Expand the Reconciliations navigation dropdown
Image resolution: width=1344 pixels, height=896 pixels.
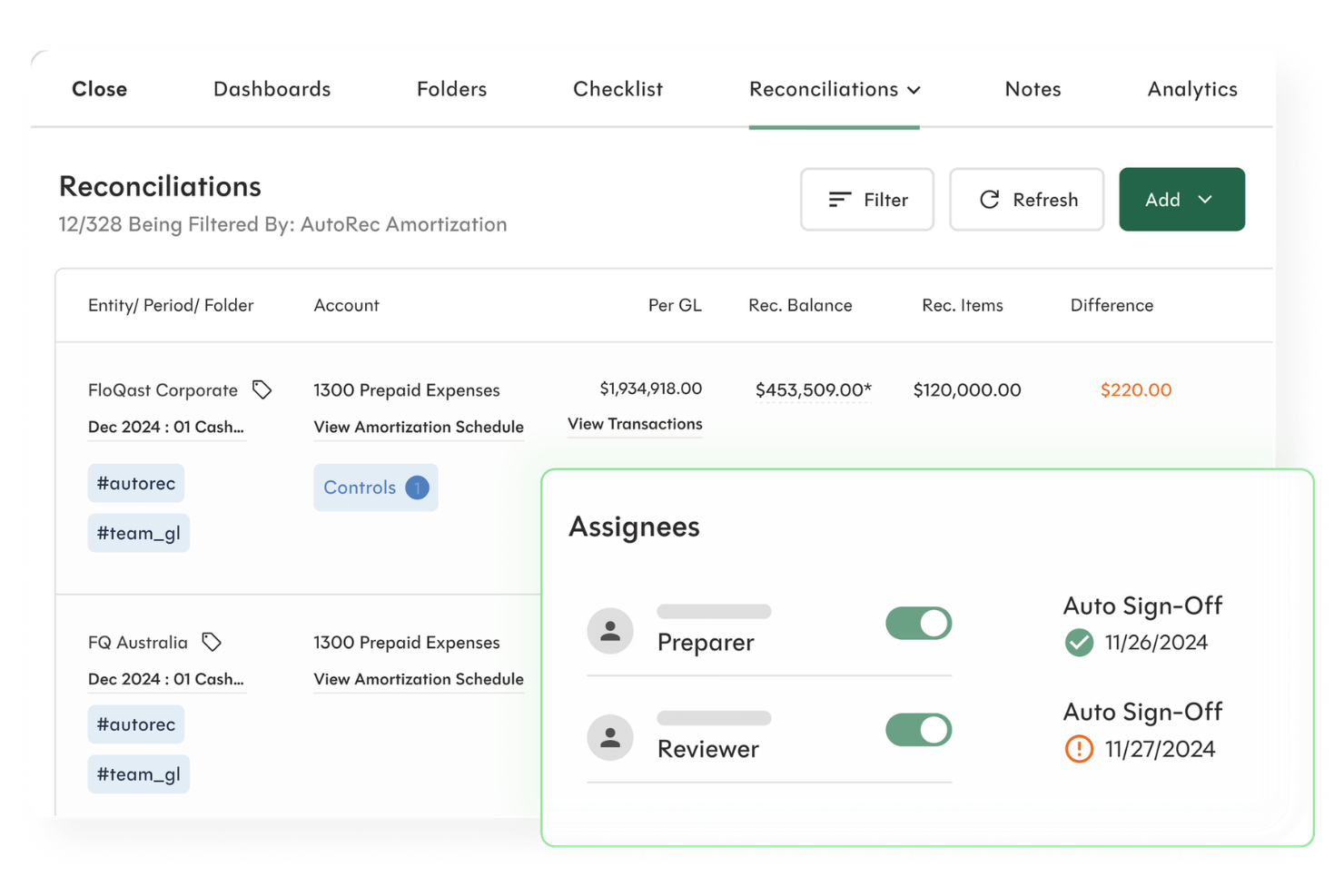tap(915, 89)
